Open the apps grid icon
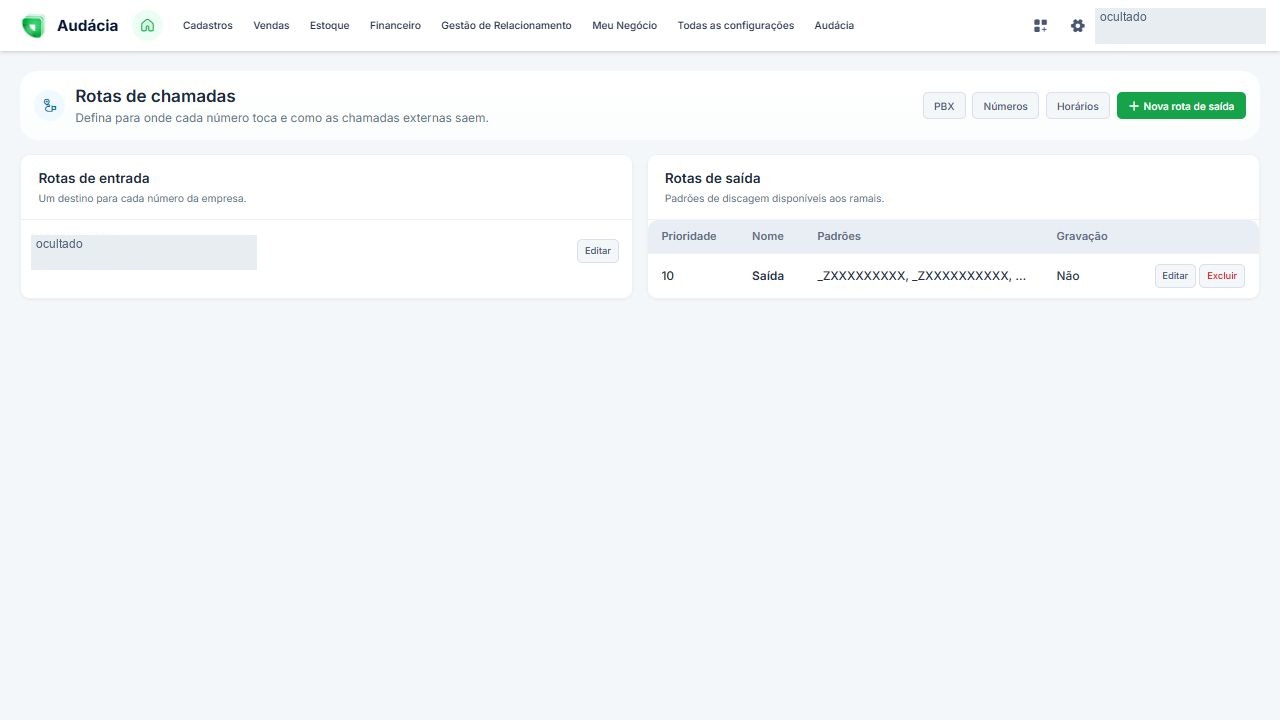1280x720 pixels. pyautogui.click(x=1040, y=26)
